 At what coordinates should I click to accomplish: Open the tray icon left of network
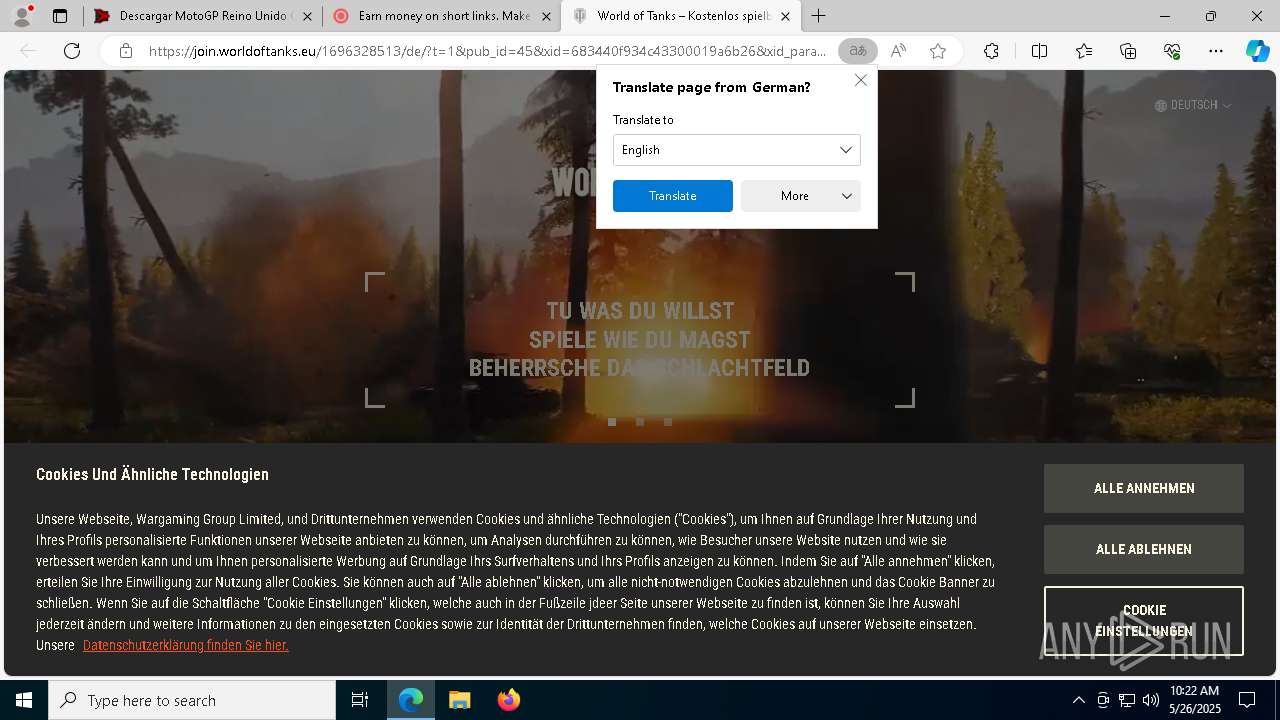[x=1103, y=700]
